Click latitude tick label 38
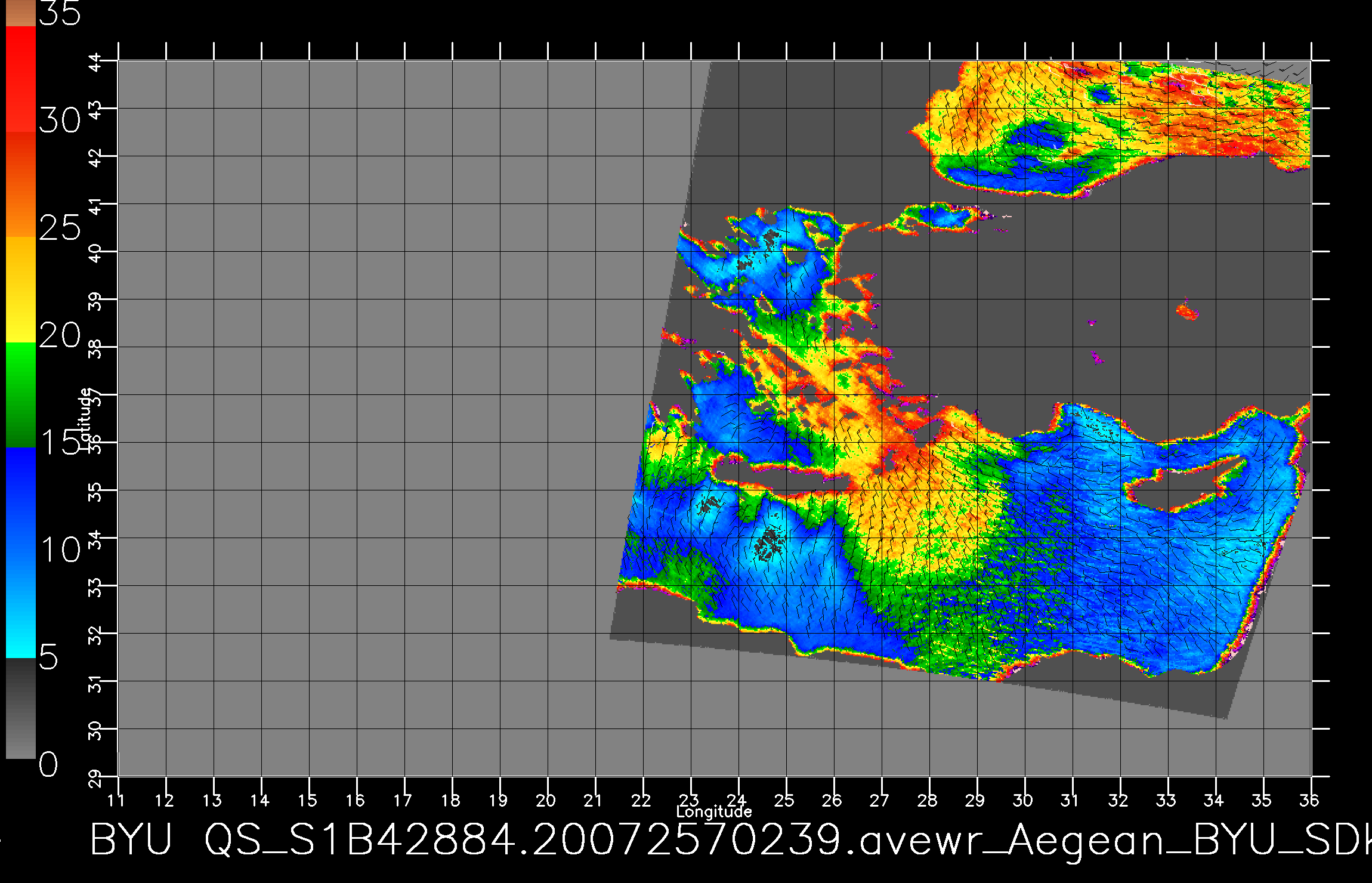This screenshot has height=883, width=1372. [x=95, y=349]
